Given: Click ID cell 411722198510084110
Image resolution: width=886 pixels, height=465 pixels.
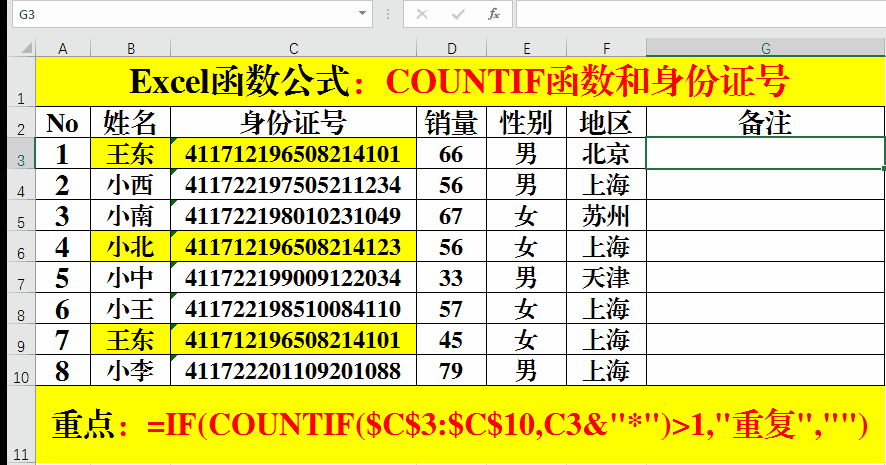Looking at the screenshot, I should point(293,308).
